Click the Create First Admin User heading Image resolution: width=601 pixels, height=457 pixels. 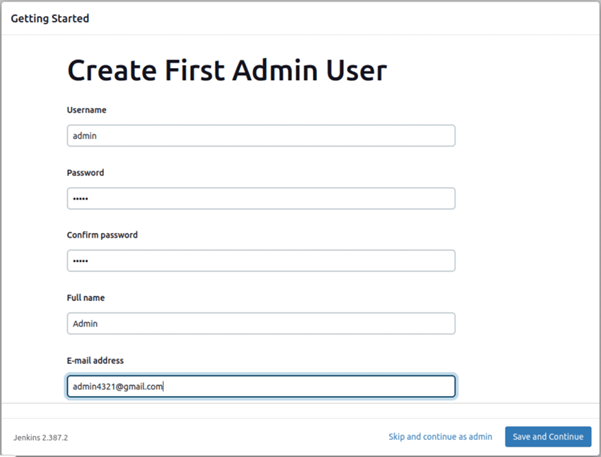pos(227,71)
